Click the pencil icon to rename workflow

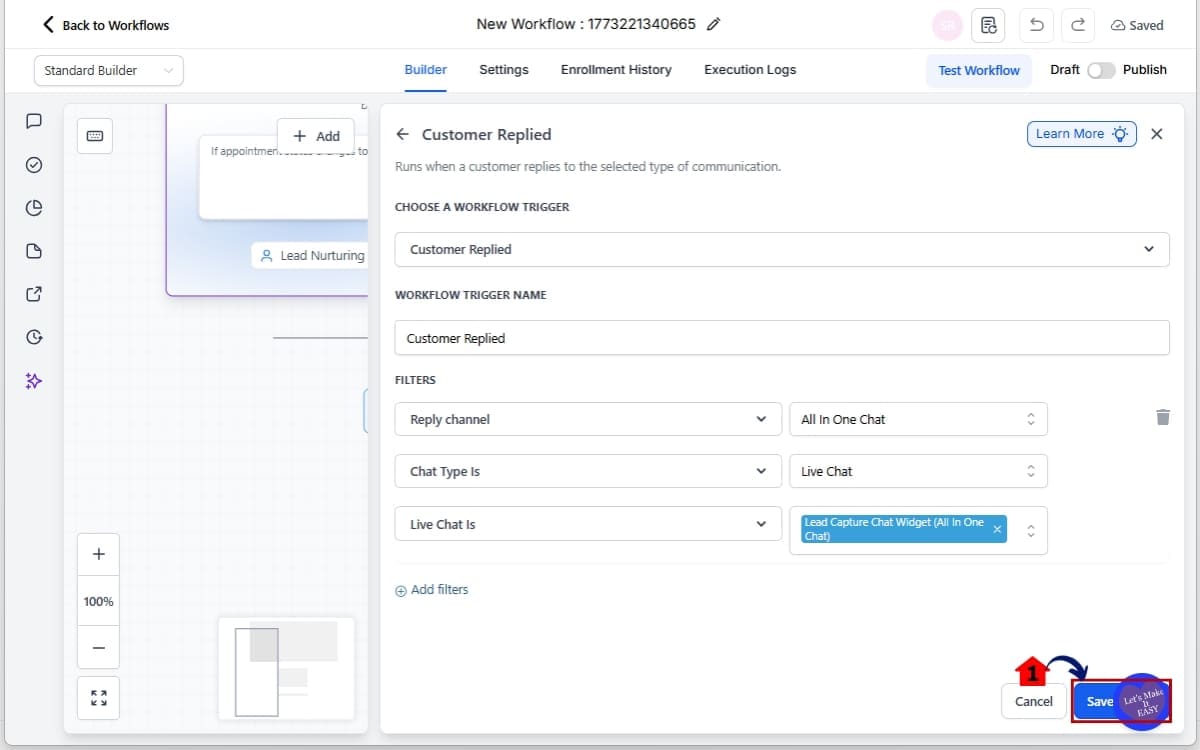pyautogui.click(x=713, y=25)
